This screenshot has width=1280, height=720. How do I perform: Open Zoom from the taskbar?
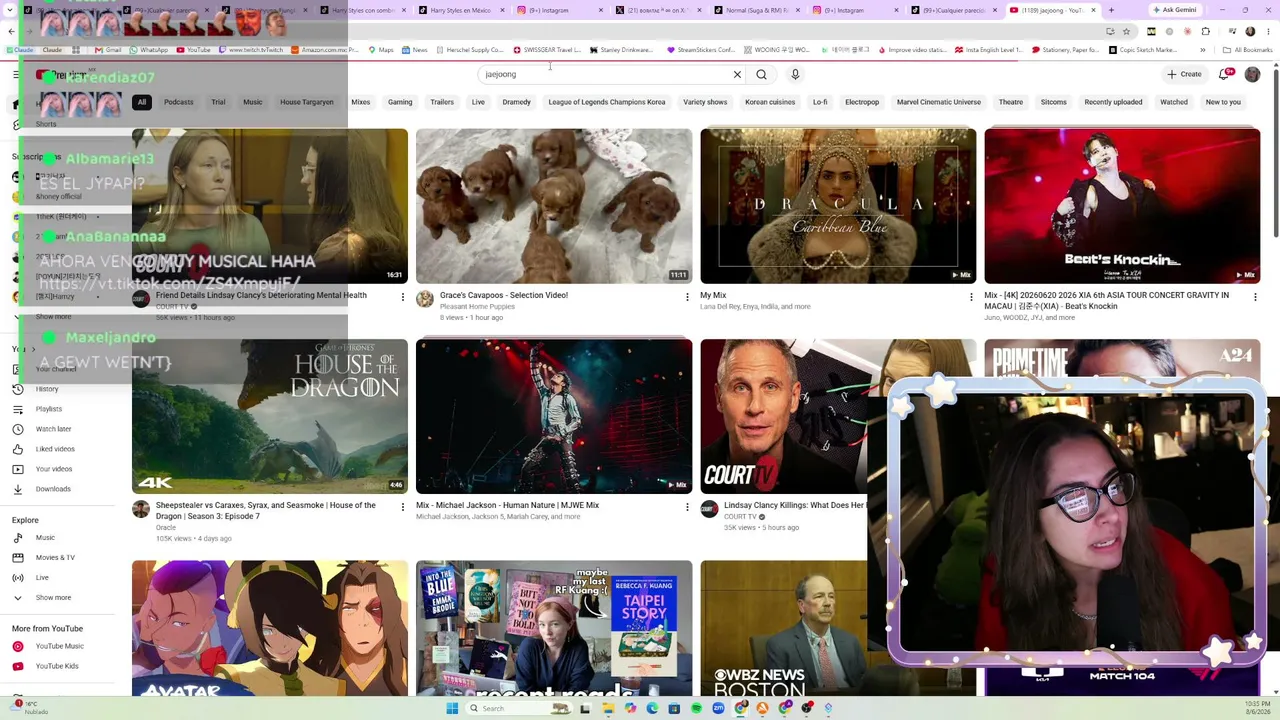coord(718,708)
